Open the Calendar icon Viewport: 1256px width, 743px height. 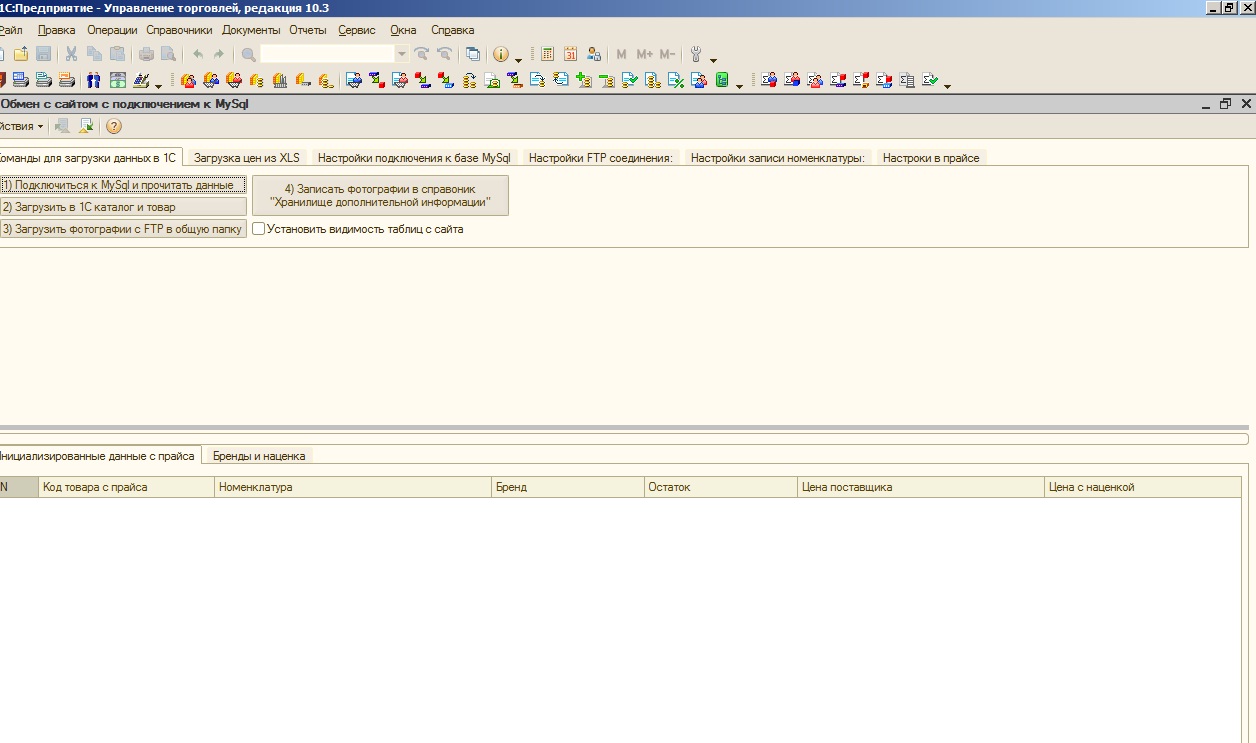tap(570, 54)
